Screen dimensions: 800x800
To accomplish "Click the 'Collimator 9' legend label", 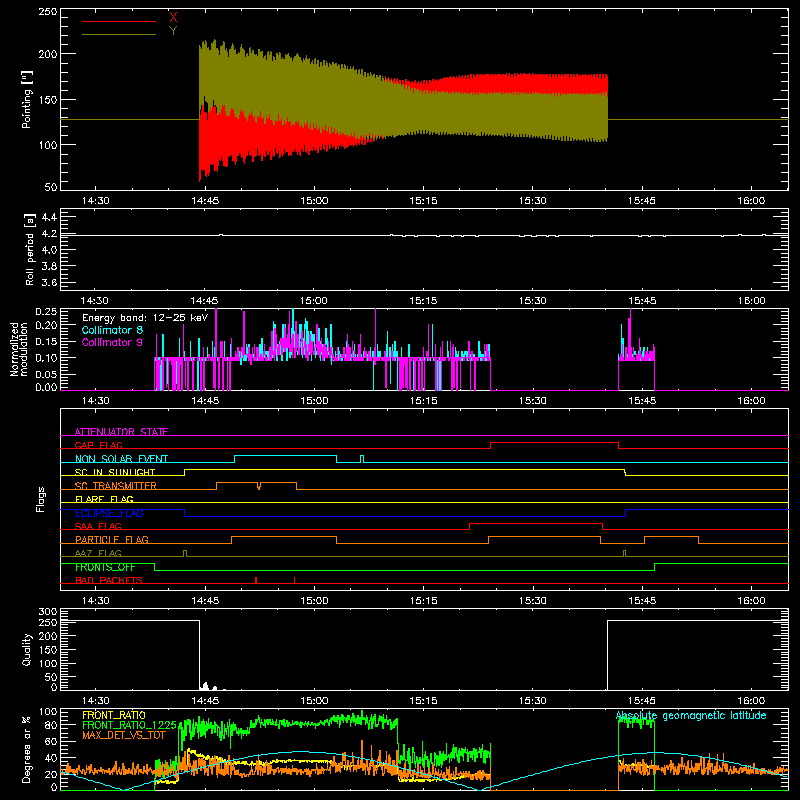I will 112,342.
